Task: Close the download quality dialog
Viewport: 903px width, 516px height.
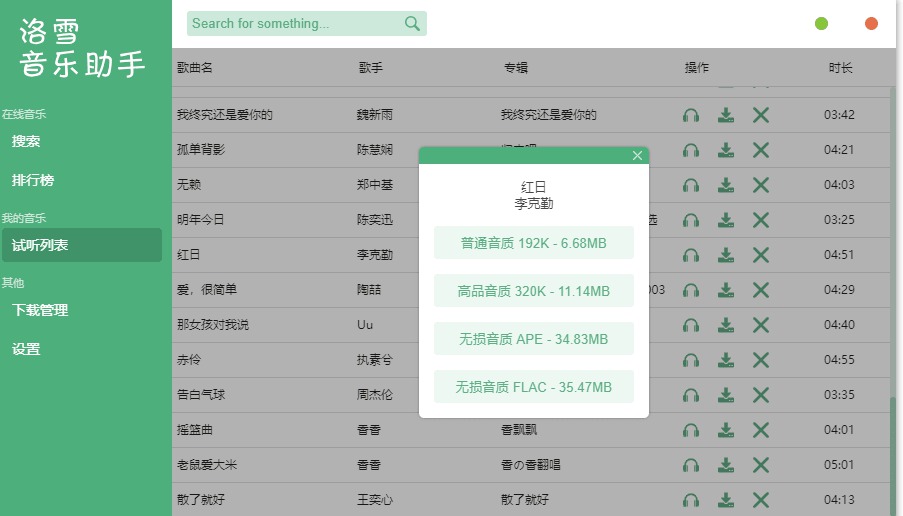Action: click(x=638, y=155)
